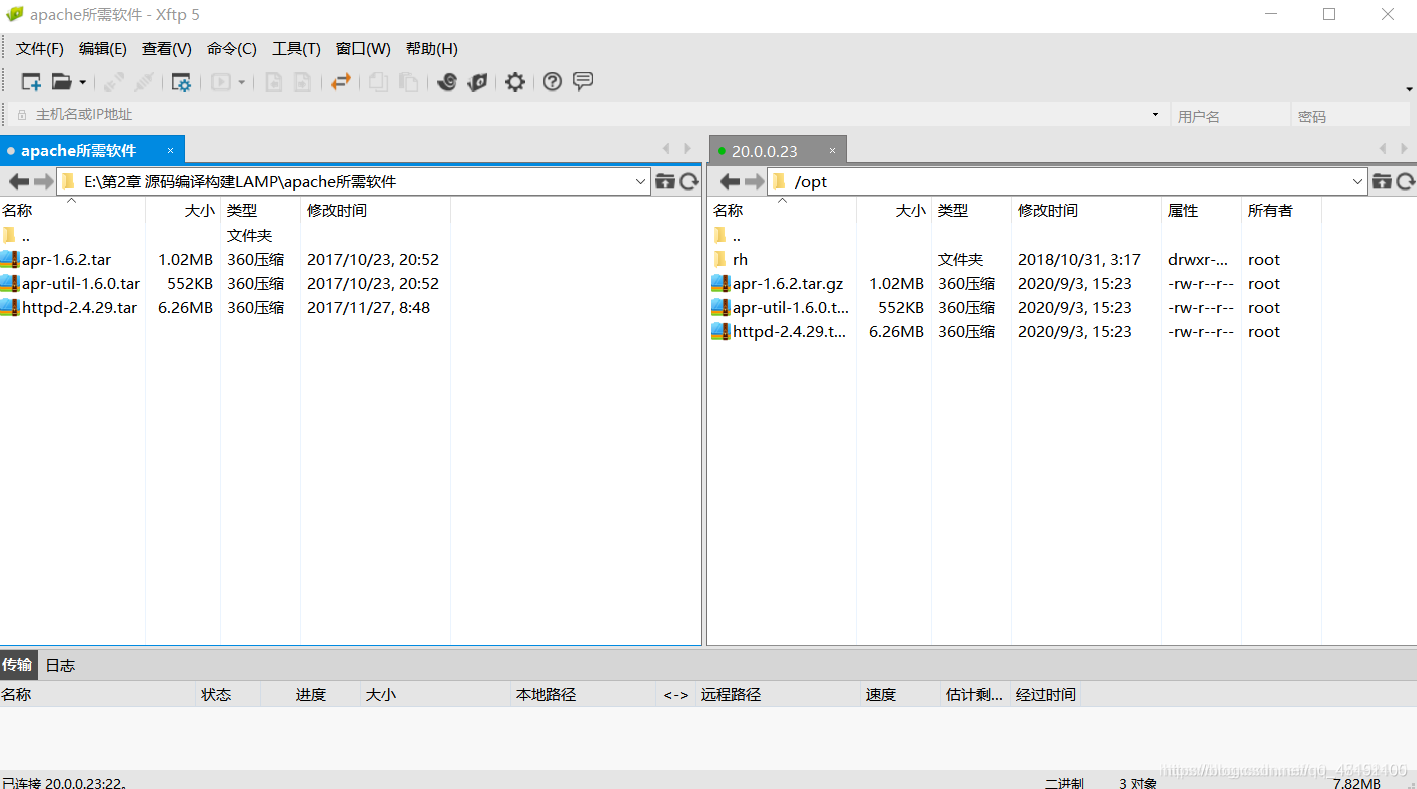The image size is (1417, 789).
Task: Go forward in local pane navigation
Action: tap(43, 181)
